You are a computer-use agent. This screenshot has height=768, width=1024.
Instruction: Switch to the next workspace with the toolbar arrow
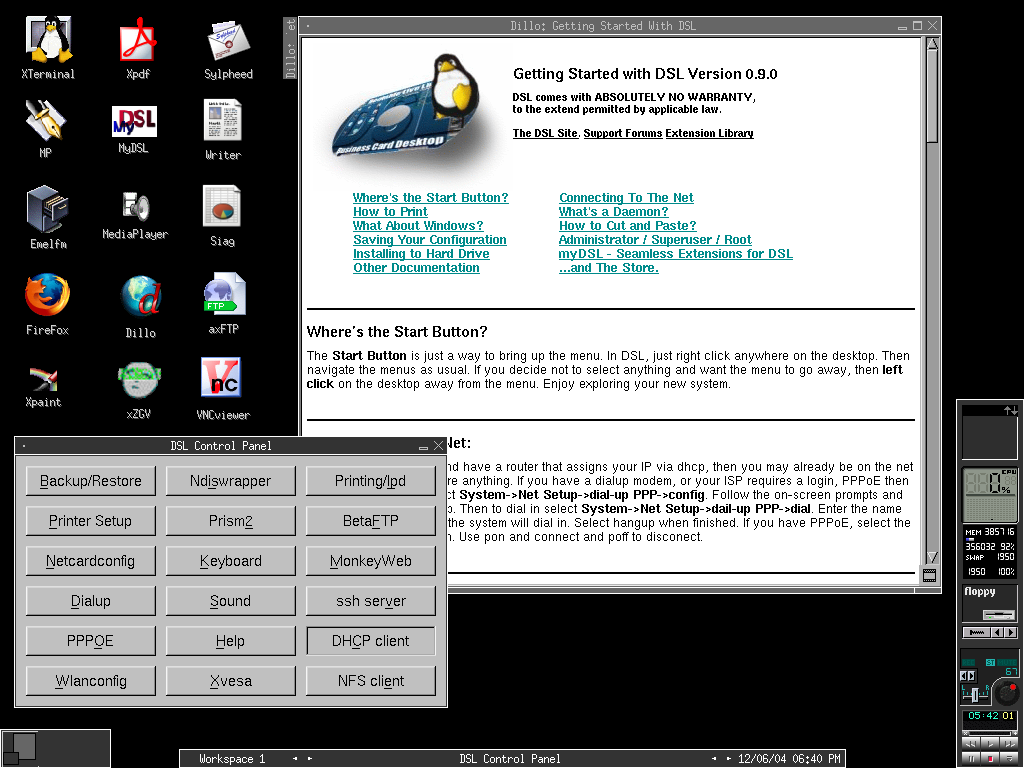click(x=310, y=759)
